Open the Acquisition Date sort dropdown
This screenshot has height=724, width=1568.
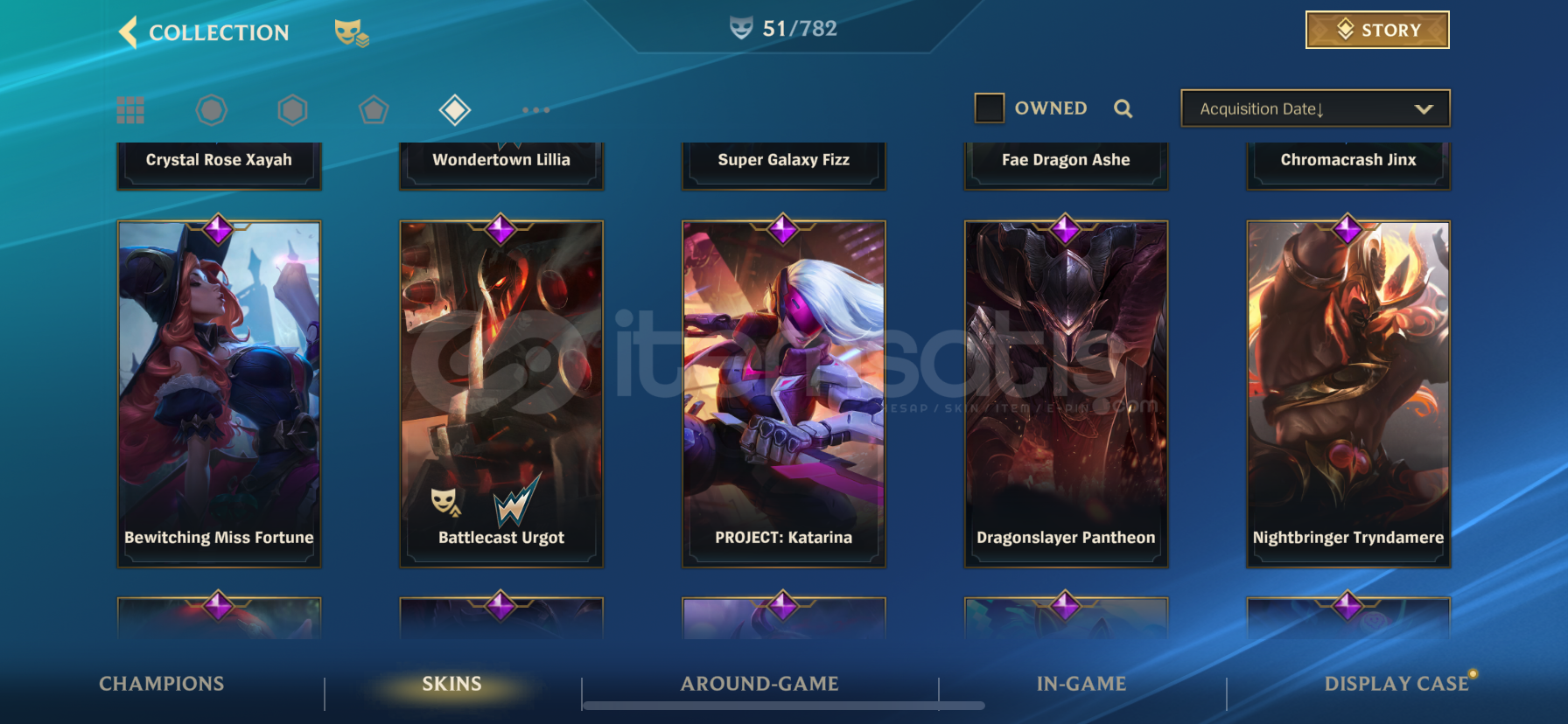pyautogui.click(x=1315, y=108)
